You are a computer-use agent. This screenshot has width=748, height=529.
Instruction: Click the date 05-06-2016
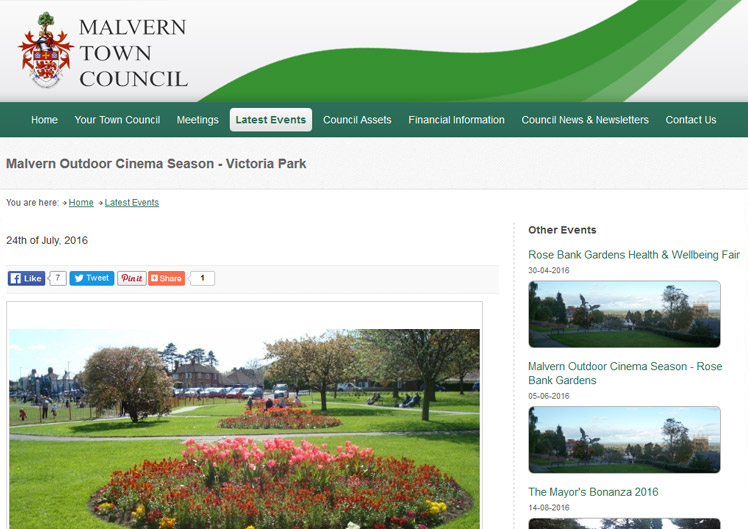(549, 396)
